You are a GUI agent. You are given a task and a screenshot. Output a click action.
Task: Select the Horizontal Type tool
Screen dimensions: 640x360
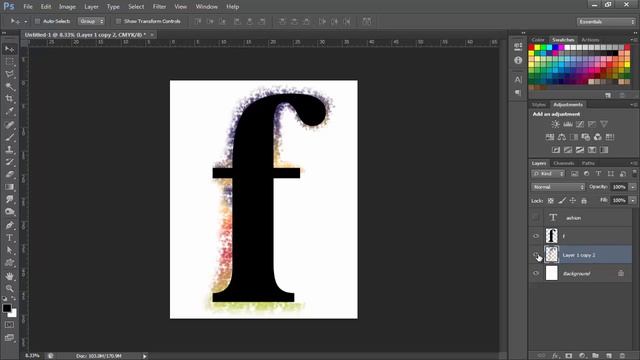[x=9, y=238]
